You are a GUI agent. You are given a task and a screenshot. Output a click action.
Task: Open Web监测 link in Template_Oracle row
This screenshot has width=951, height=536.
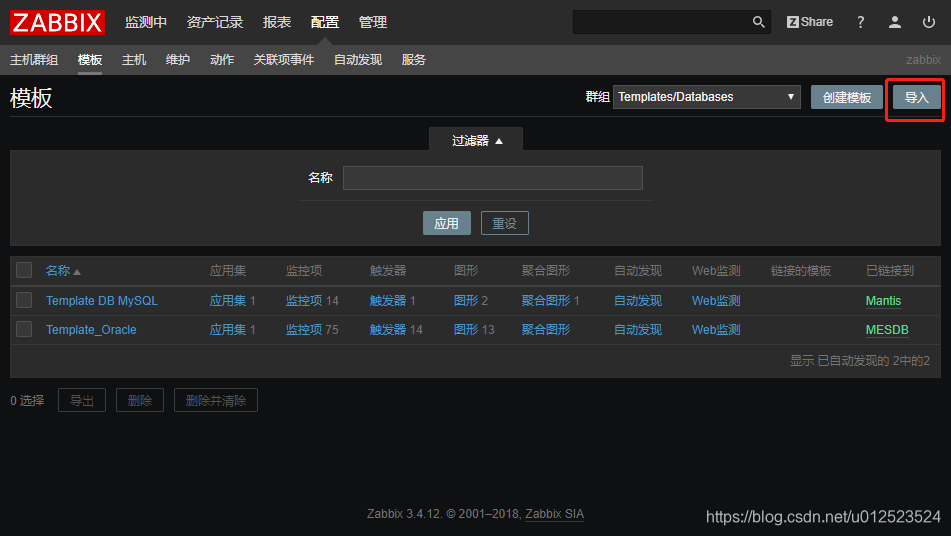tap(716, 330)
